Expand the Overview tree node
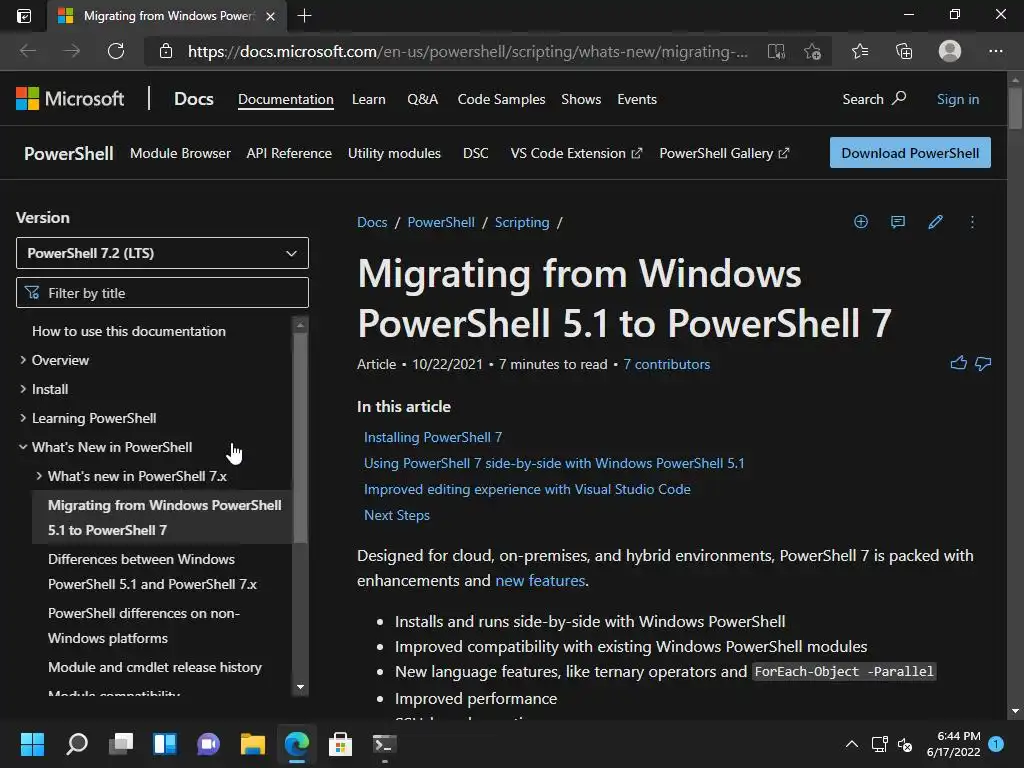 coord(23,360)
